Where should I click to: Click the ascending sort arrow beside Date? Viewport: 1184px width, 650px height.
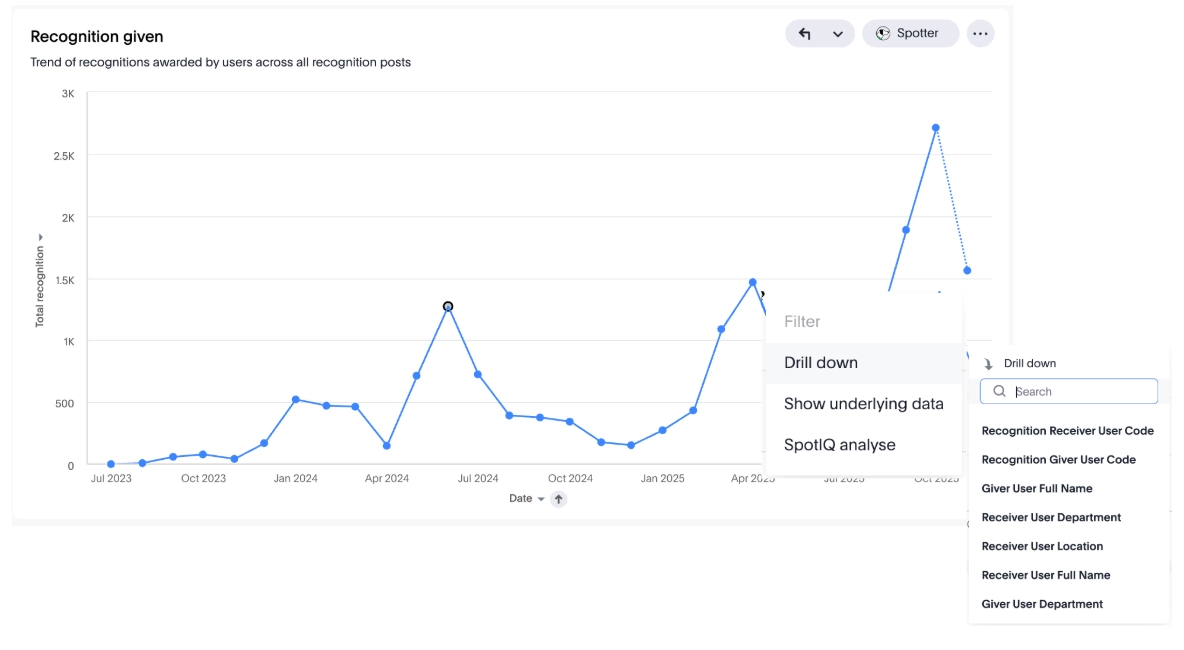click(559, 498)
